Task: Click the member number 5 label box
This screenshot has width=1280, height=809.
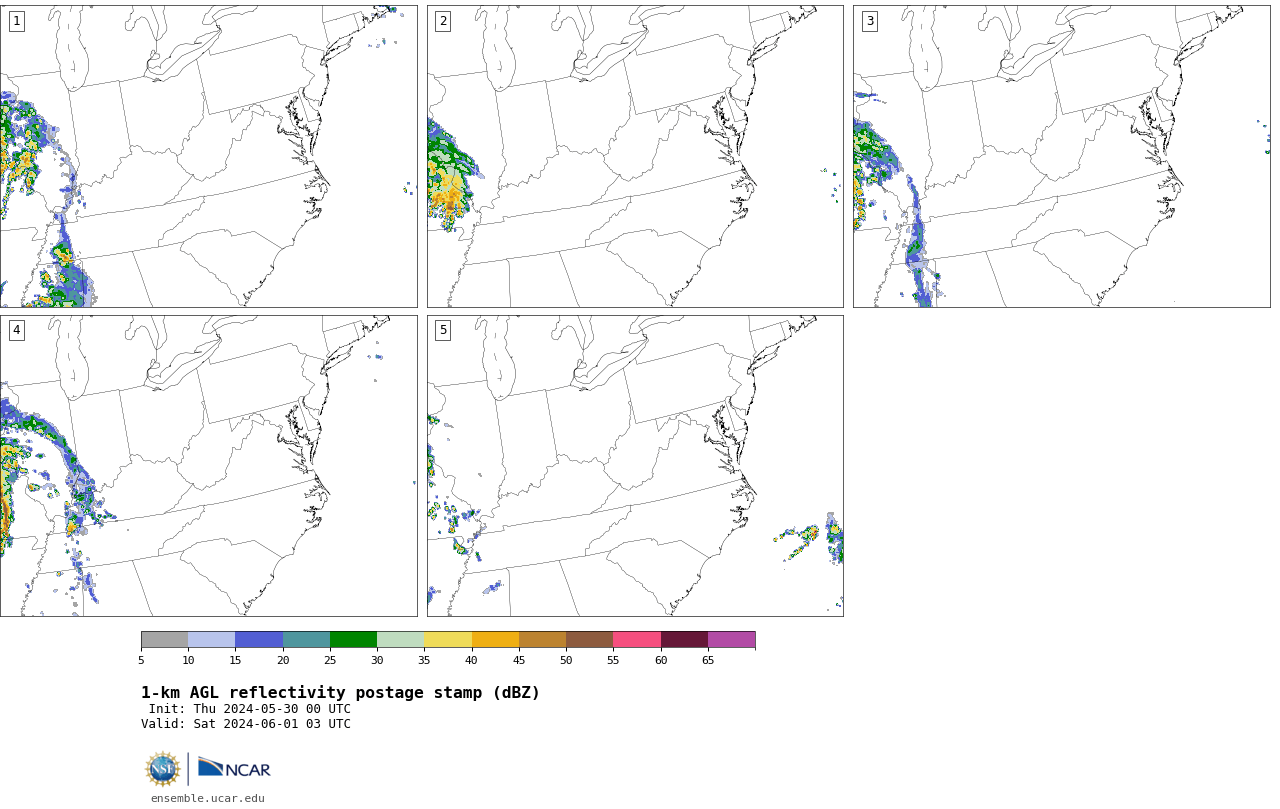Action: coord(443,330)
